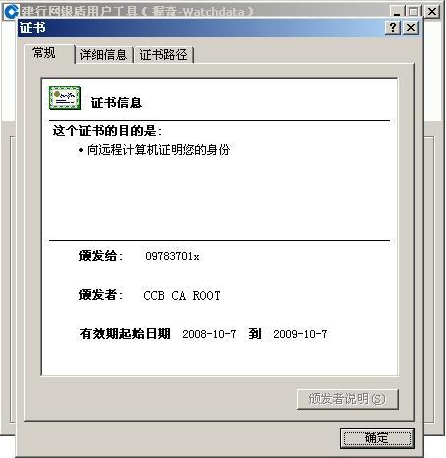Click the 颁发者说明(S) button
This screenshot has width=446, height=458.
pyautogui.click(x=348, y=399)
